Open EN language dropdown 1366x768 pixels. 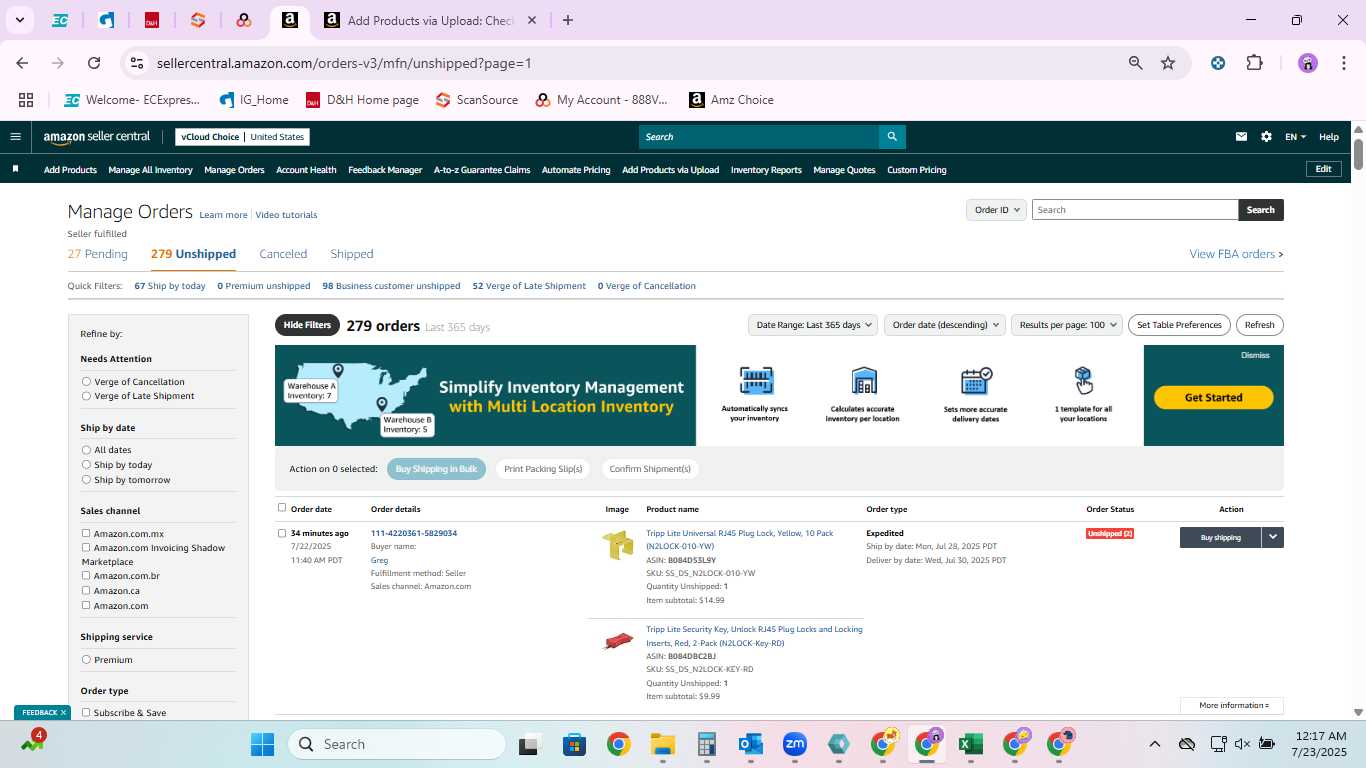click(x=1295, y=137)
